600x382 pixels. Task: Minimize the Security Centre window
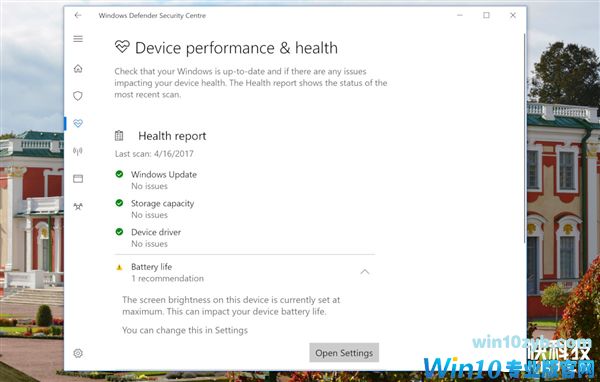(460, 15)
